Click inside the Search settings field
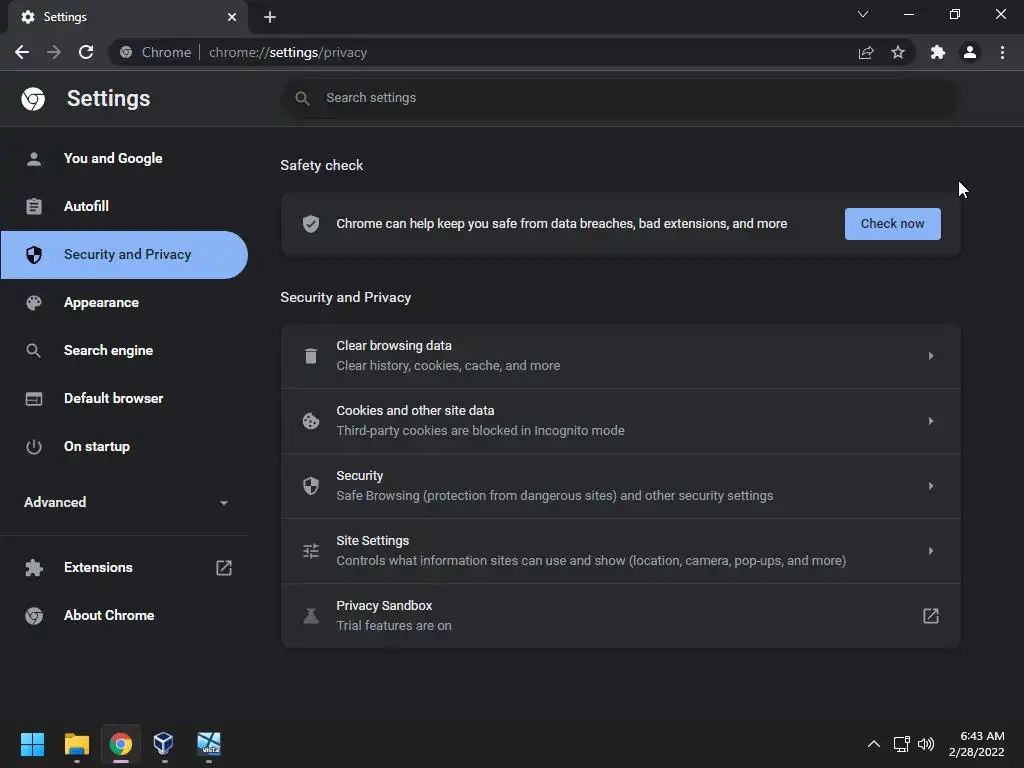Image resolution: width=1024 pixels, height=768 pixels. 620,98
